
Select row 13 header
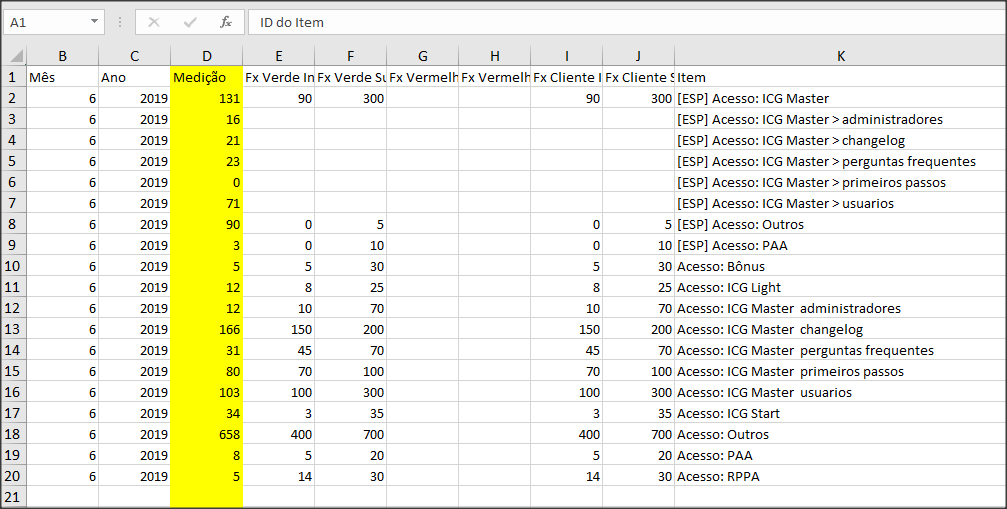pyautogui.click(x=13, y=329)
